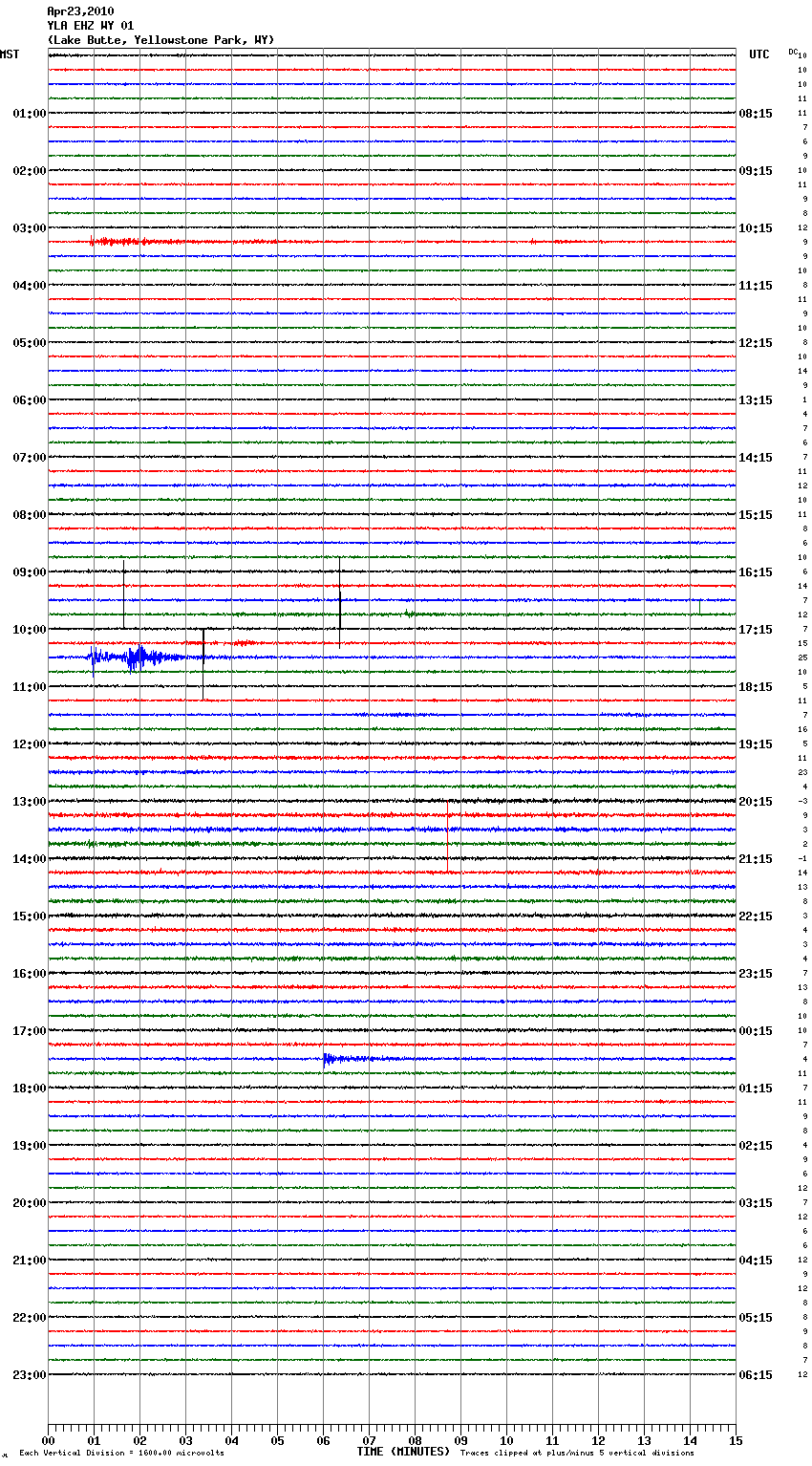Click the station code "YLA EHZ WY 01"
This screenshot has height=1466, width=812.
91,26
